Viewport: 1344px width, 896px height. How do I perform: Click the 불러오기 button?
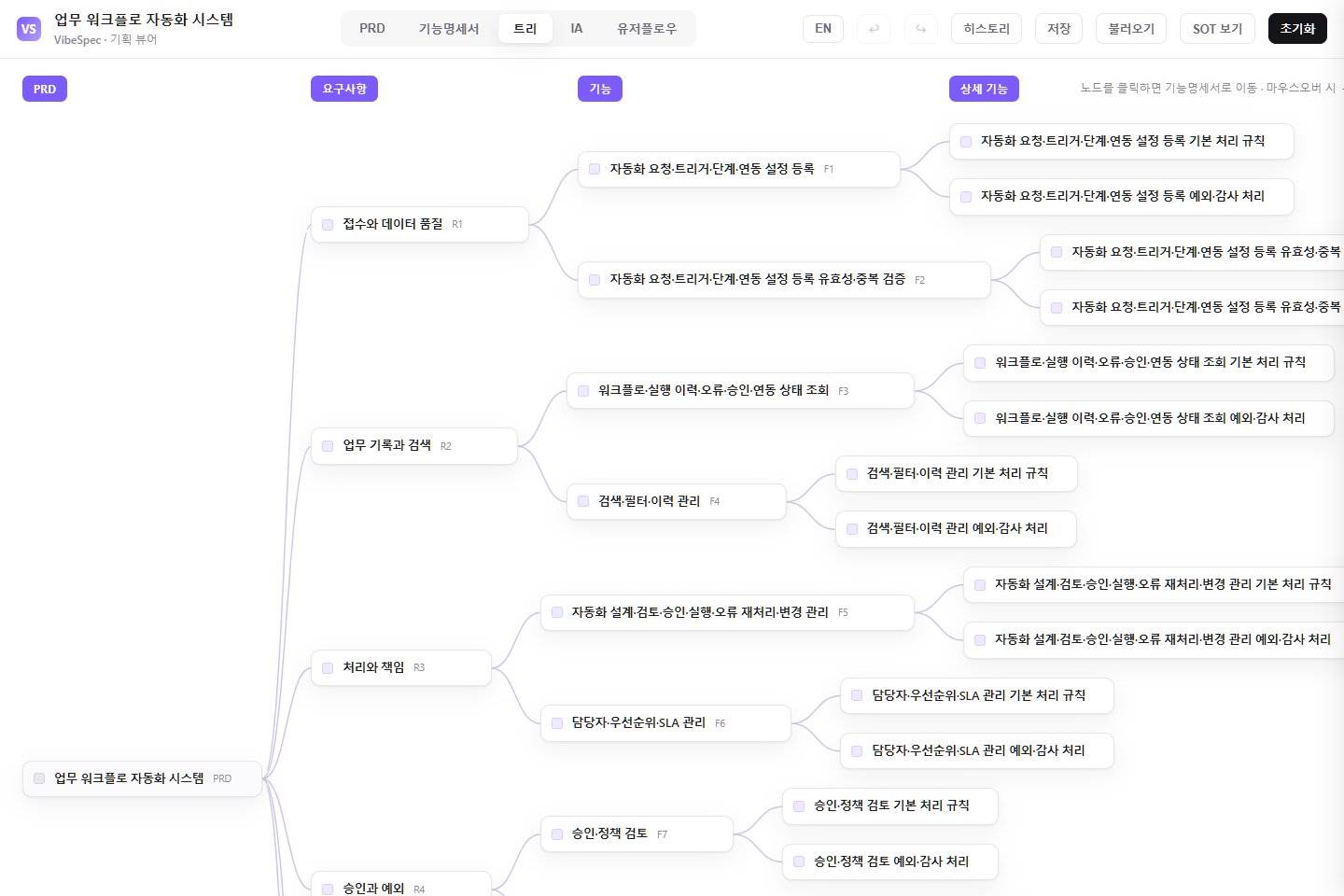click(x=1131, y=29)
